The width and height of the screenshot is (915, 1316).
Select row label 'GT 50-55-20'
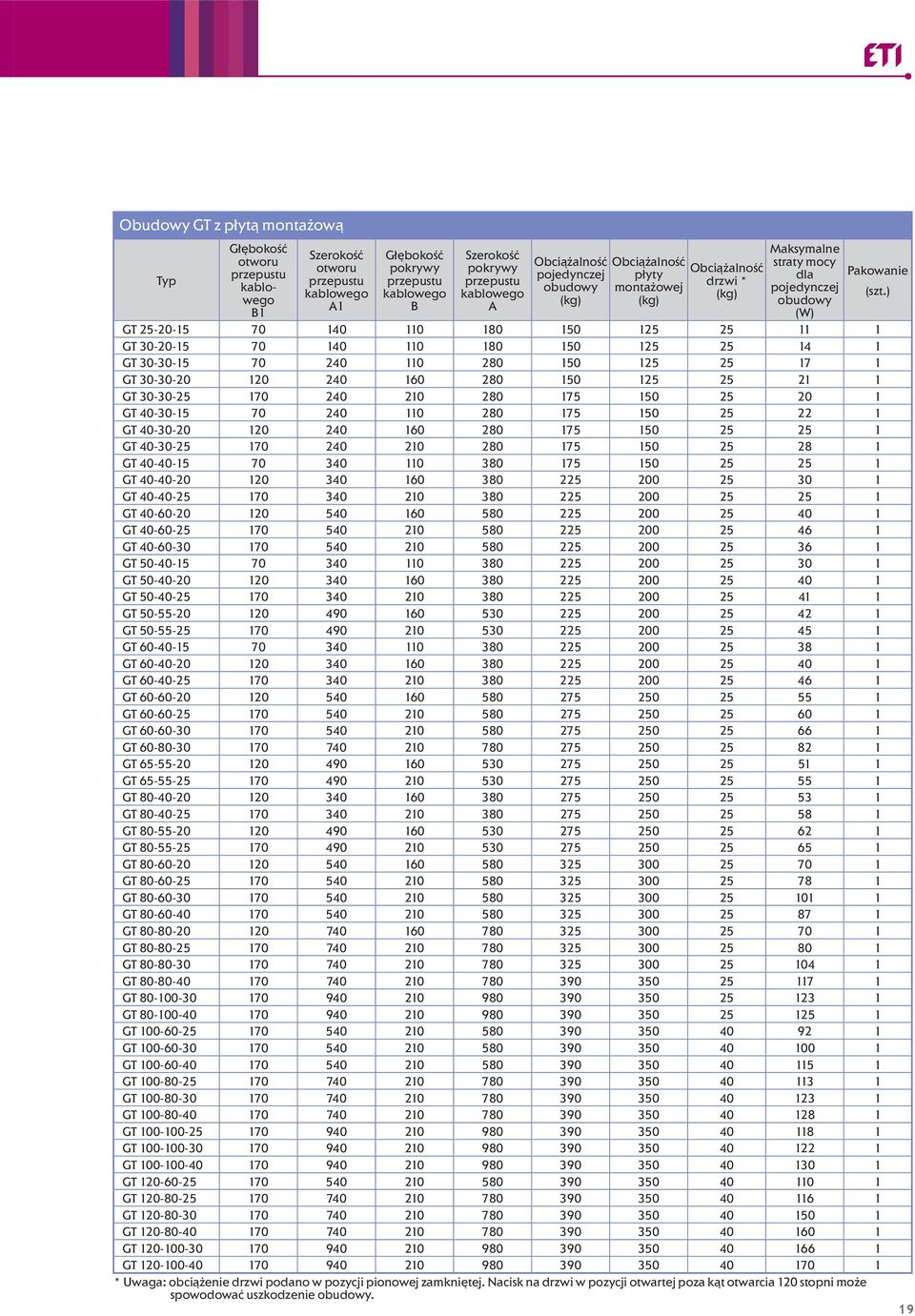pos(156,614)
